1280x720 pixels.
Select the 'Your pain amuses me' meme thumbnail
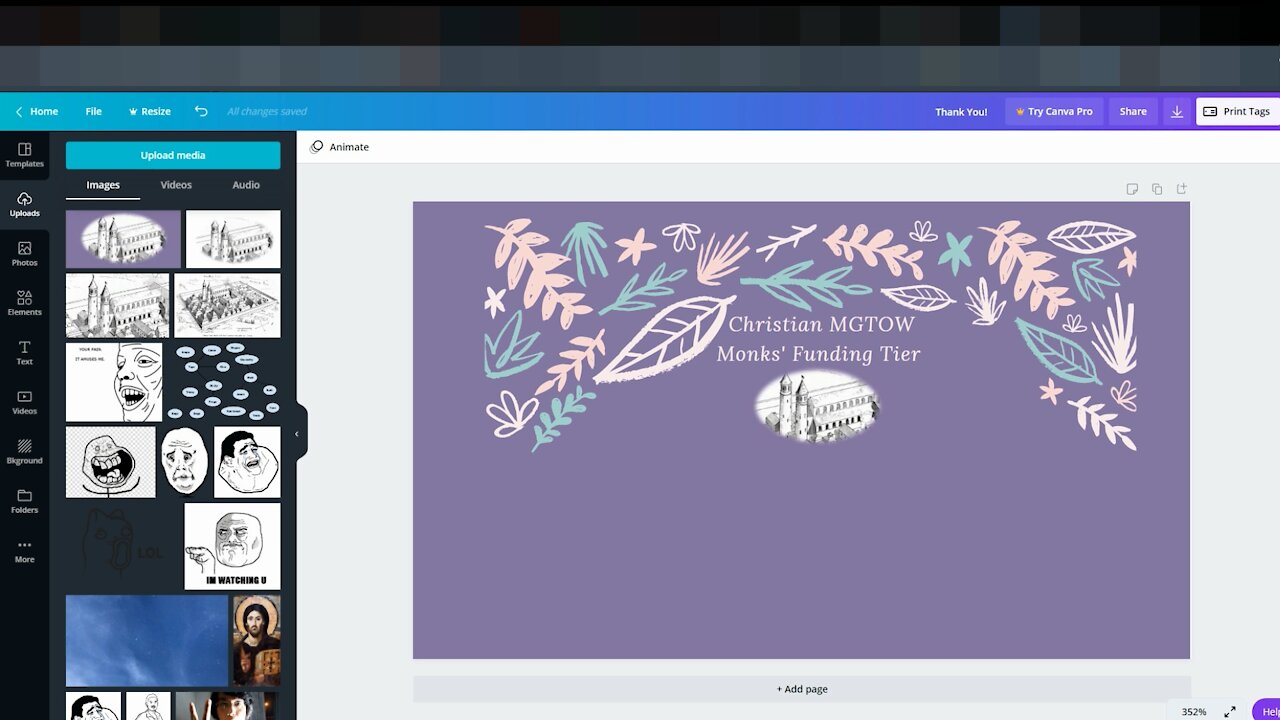(114, 382)
